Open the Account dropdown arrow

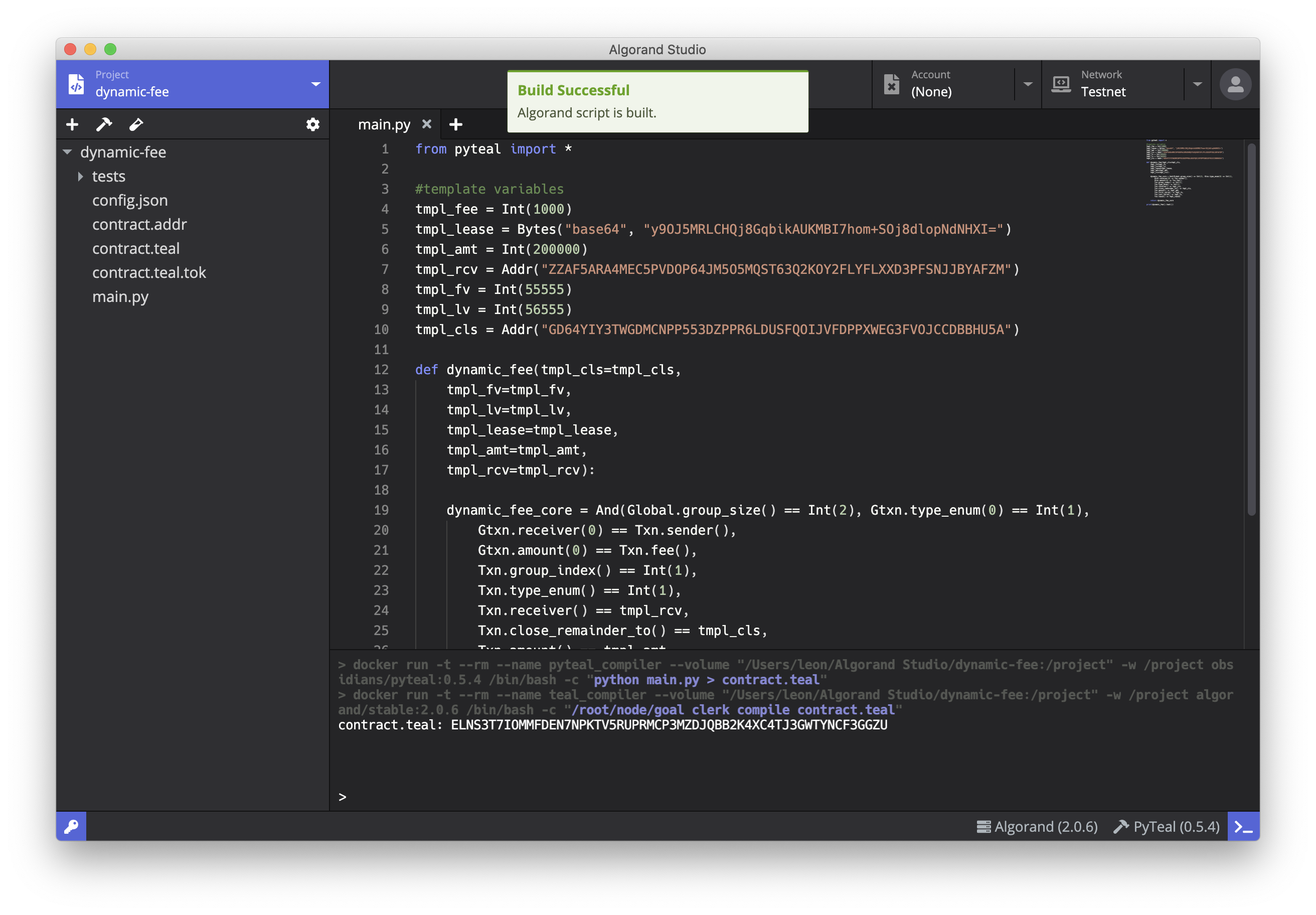1028,84
